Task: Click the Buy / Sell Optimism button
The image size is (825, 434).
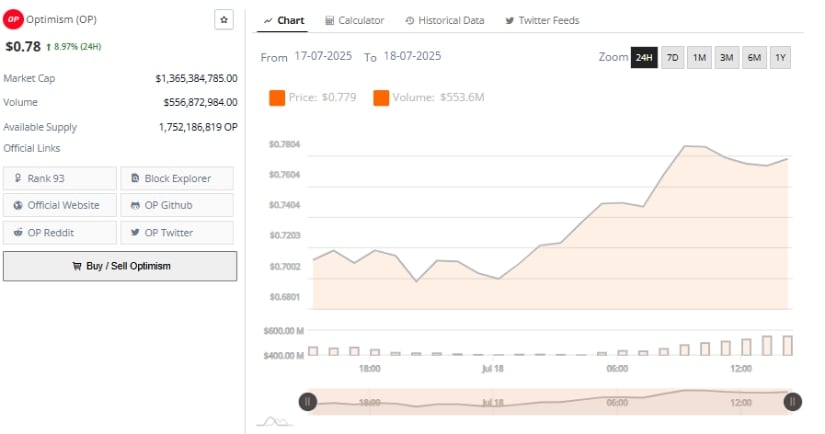Action: [120, 266]
